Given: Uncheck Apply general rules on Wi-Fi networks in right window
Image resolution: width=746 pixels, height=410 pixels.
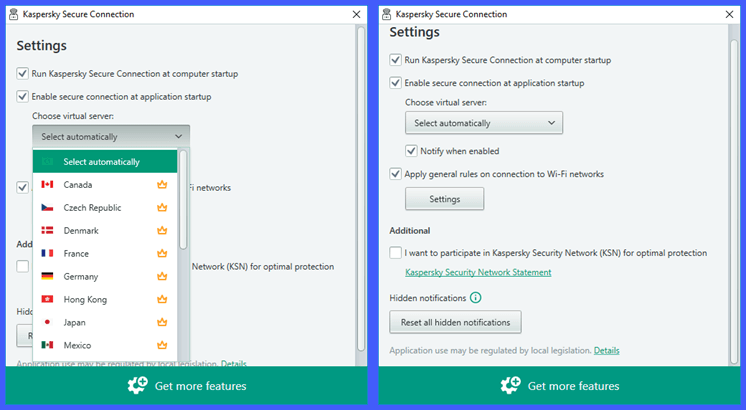Looking at the screenshot, I should pos(395,174).
